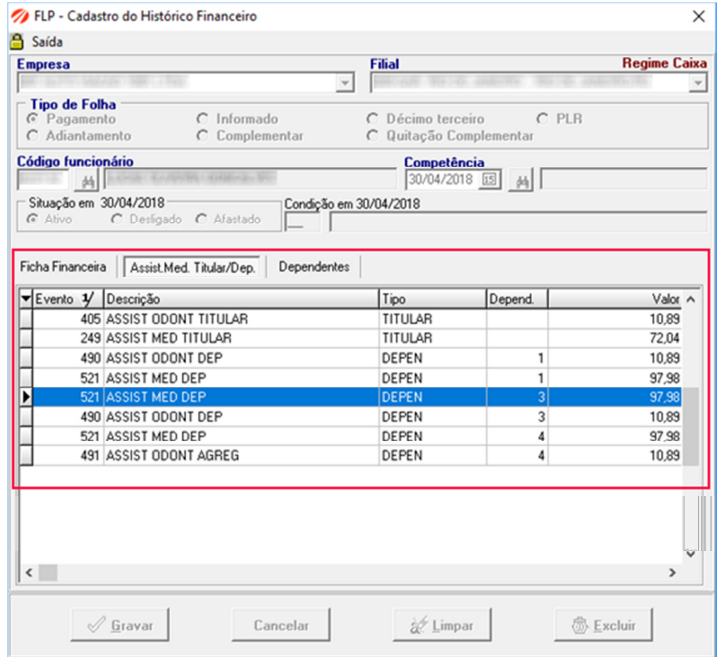The height and width of the screenshot is (657, 718).
Task: Open the Competência calendar picker
Action: (x=489, y=179)
